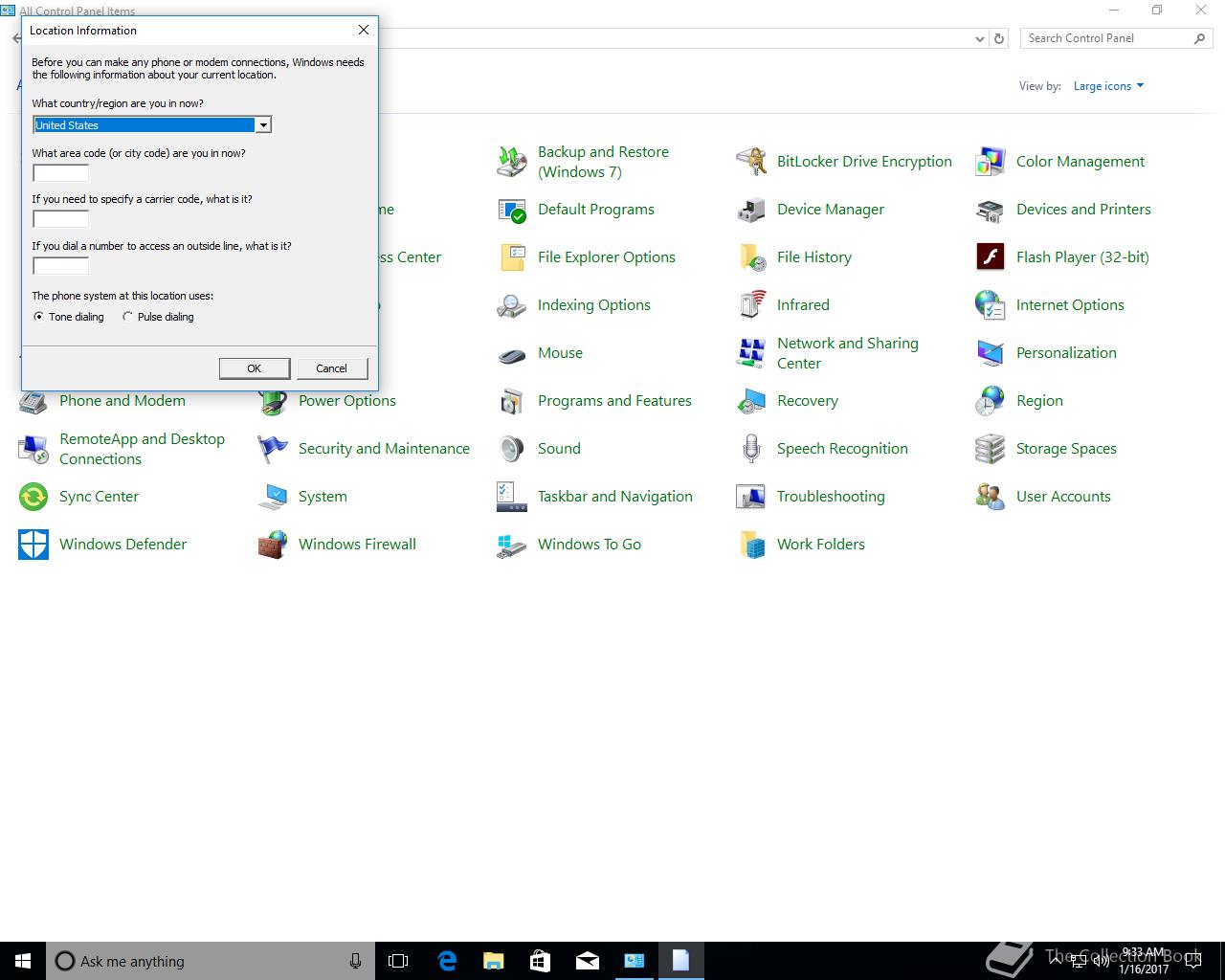Screen dimensions: 1225x980
Task: Click the Windows Defender shield icon
Action: (33, 545)
